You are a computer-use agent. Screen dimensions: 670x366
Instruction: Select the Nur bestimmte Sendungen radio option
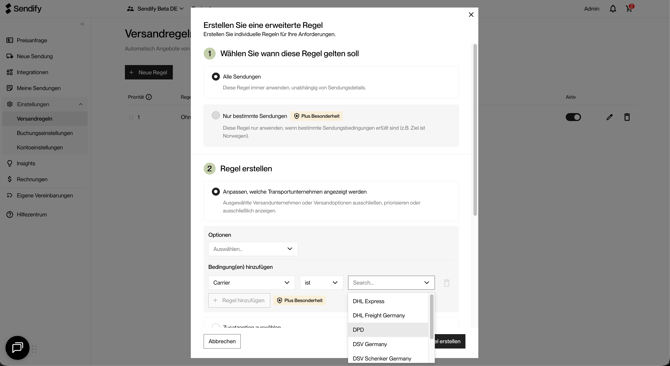coord(216,115)
